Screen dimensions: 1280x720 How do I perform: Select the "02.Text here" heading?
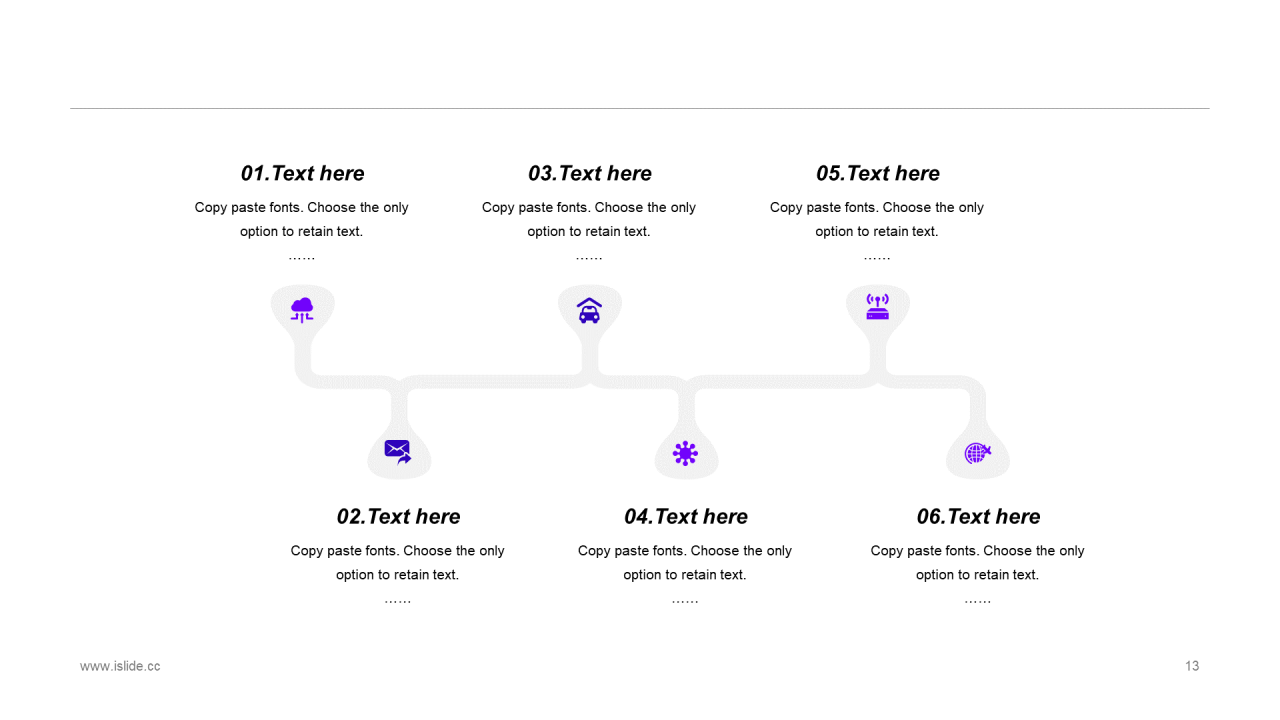399,516
